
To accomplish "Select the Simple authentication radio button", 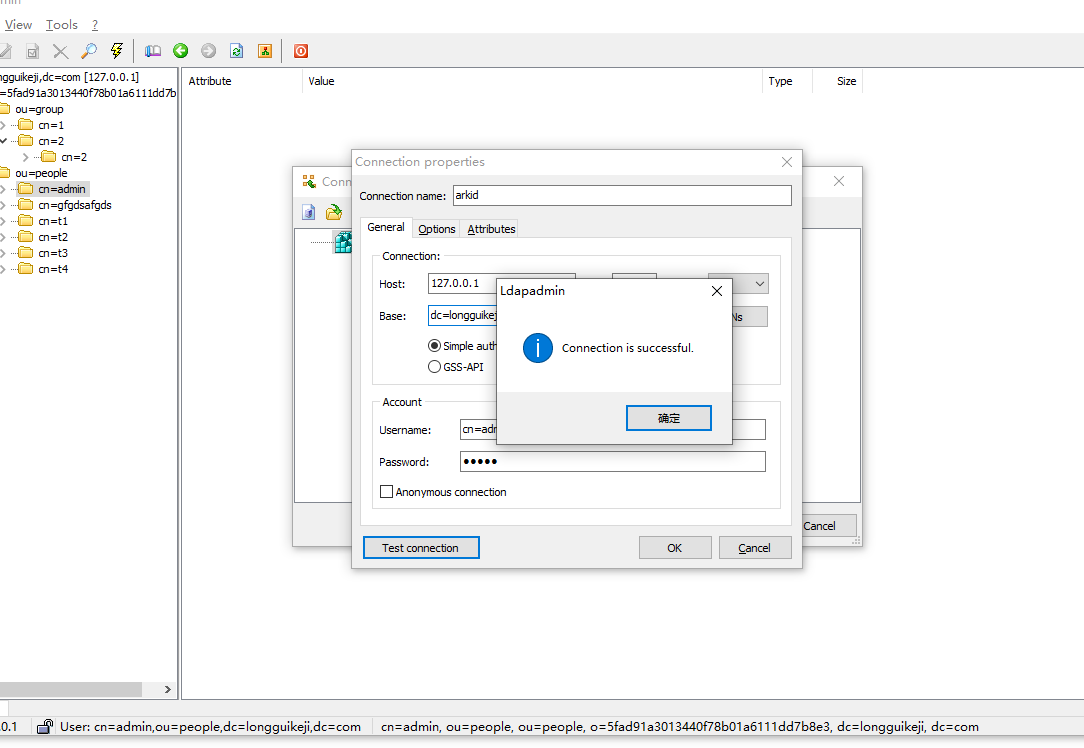I will (x=434, y=345).
